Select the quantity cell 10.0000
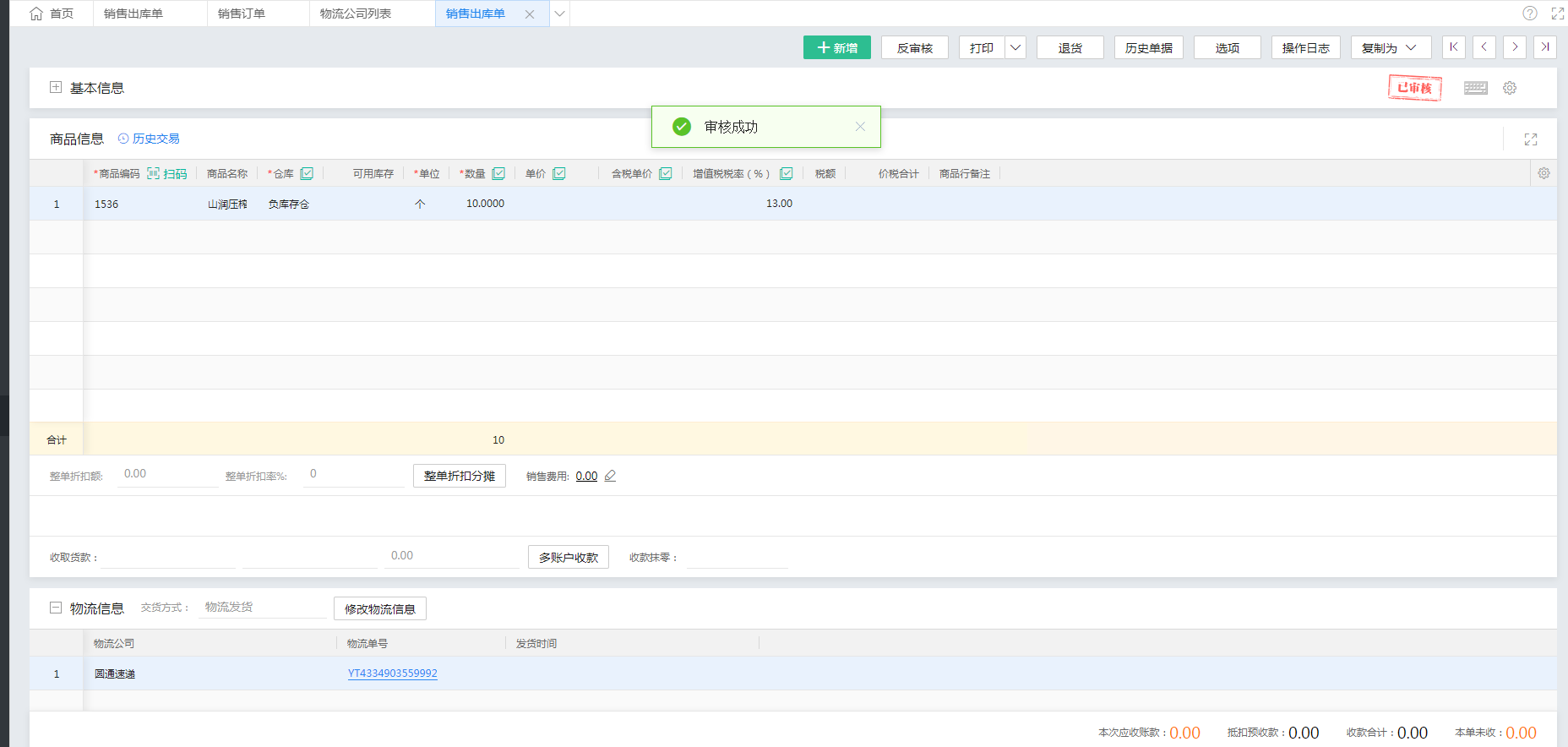Image resolution: width=1568 pixels, height=747 pixels. point(482,204)
